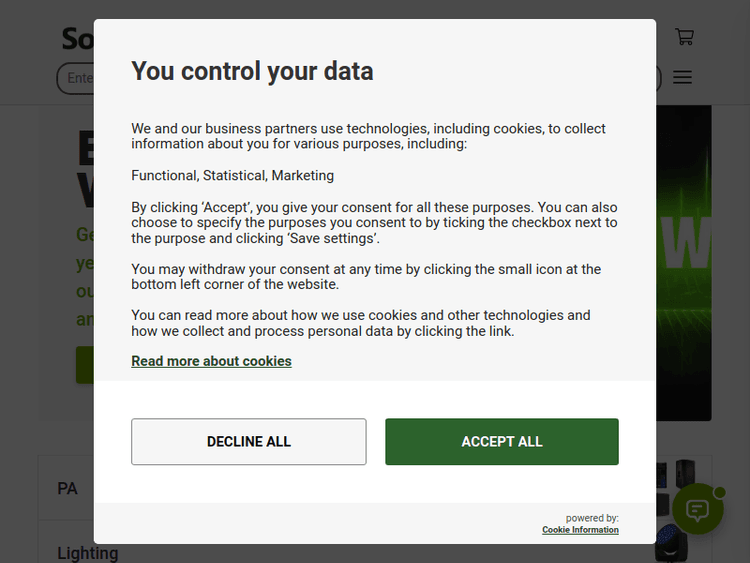750x563 pixels.
Task: Click the lighting fixture image beside Lighting
Action: (670, 548)
